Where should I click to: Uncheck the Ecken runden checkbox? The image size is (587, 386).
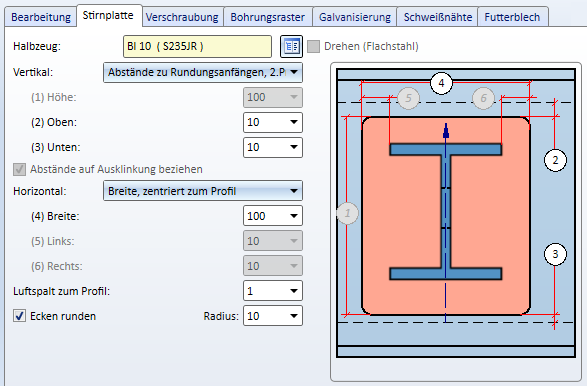pos(19,316)
